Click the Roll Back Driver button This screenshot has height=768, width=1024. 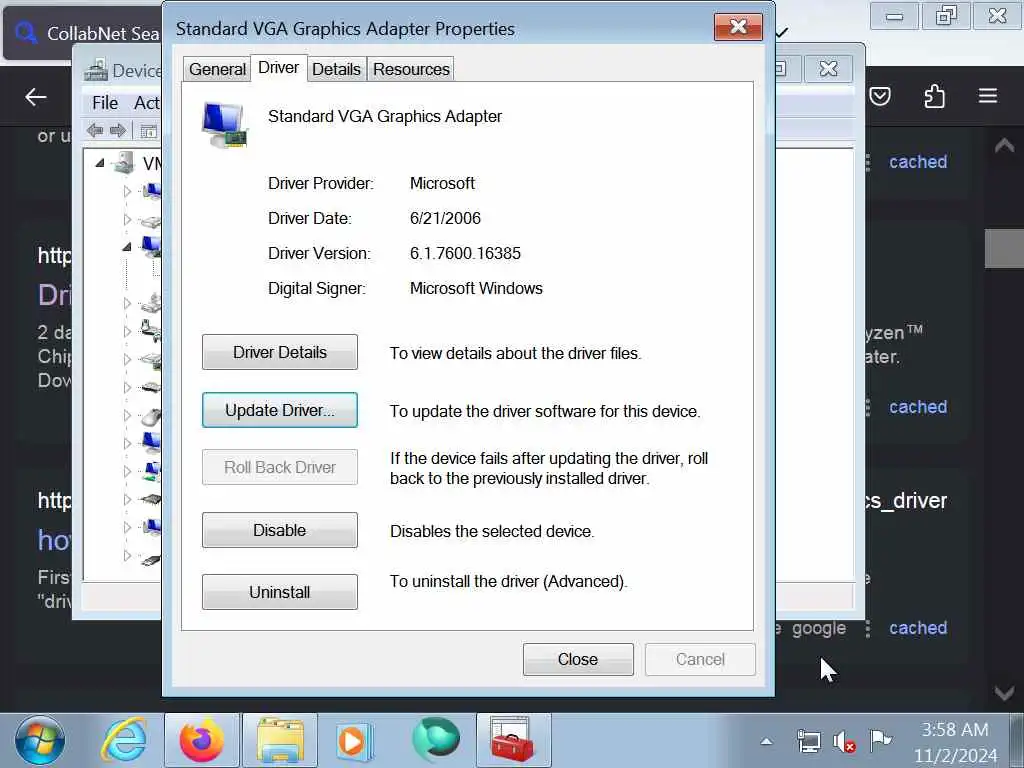280,467
